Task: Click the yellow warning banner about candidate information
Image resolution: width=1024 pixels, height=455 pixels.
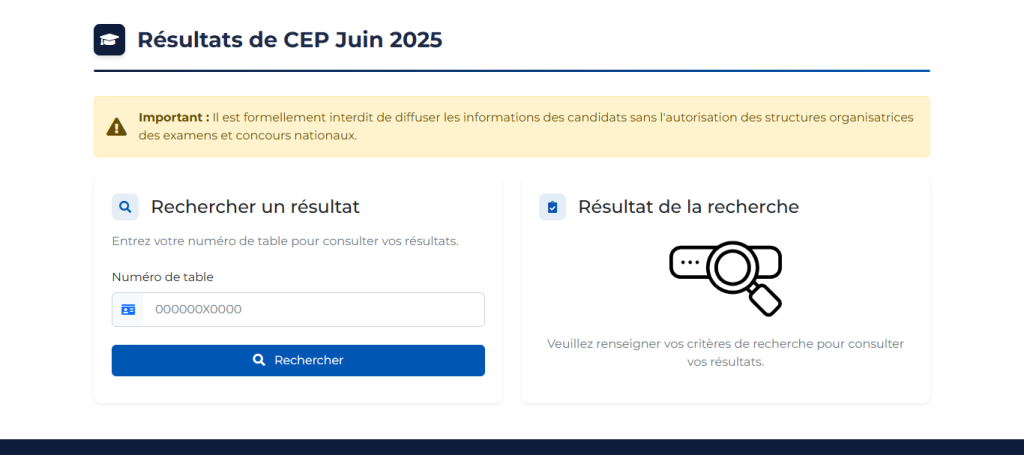Action: pos(512,127)
